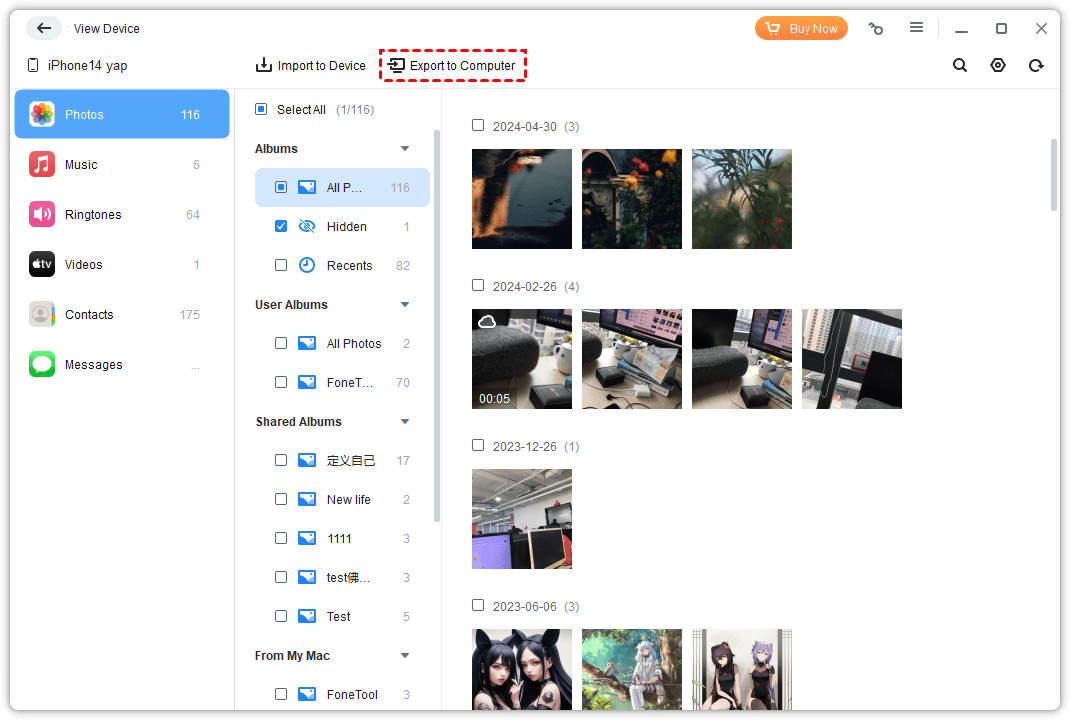Screen dimensions: 1070x720
Task: Open the settings hexagon icon
Action: (998, 66)
